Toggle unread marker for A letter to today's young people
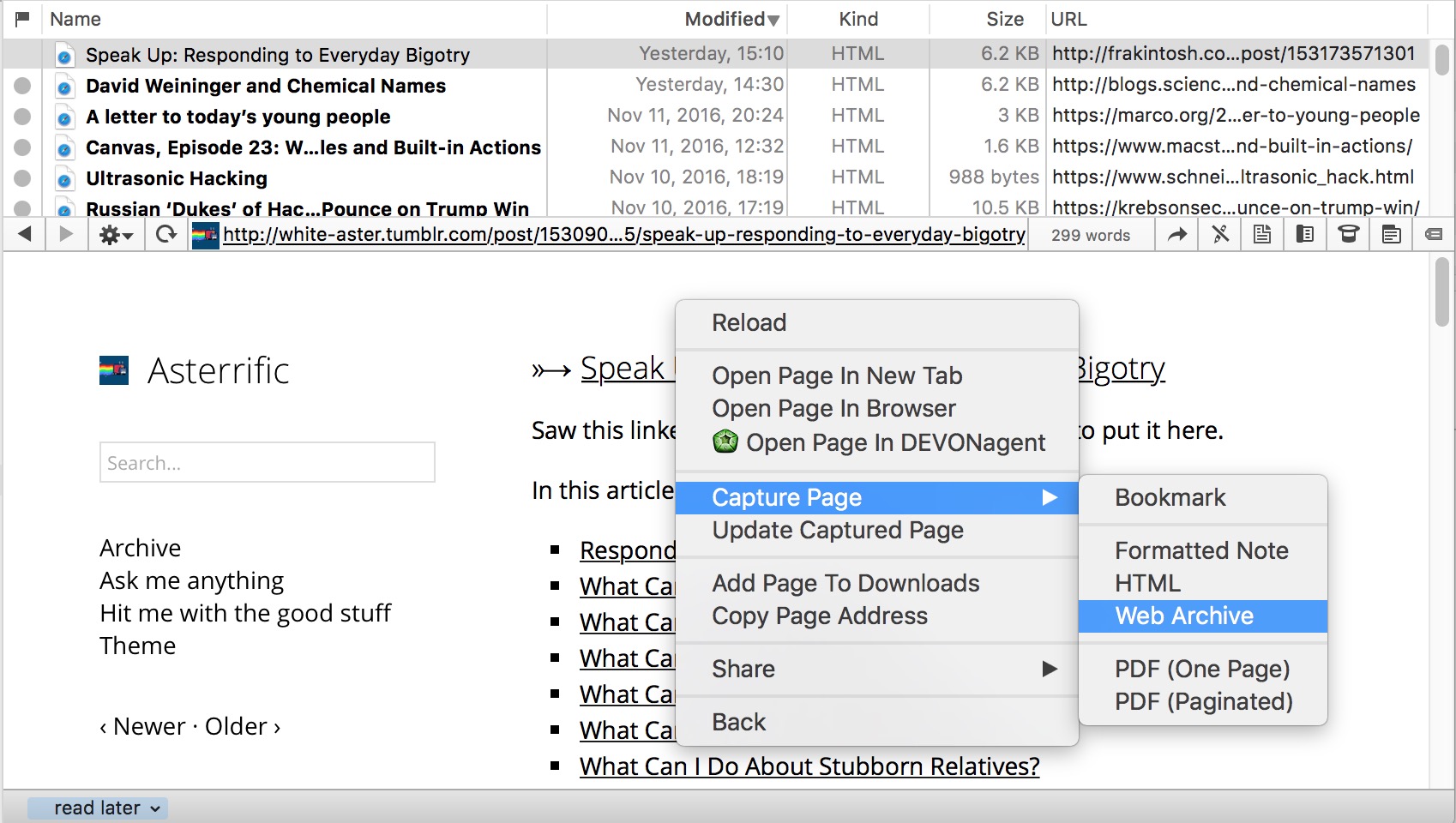Viewport: 1456px width, 823px height. (x=23, y=117)
